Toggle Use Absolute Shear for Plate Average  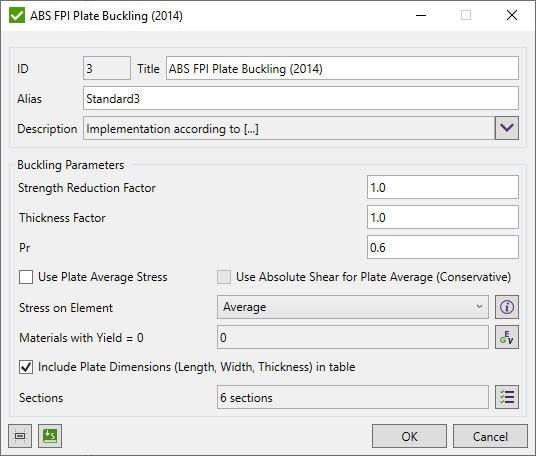click(x=224, y=277)
